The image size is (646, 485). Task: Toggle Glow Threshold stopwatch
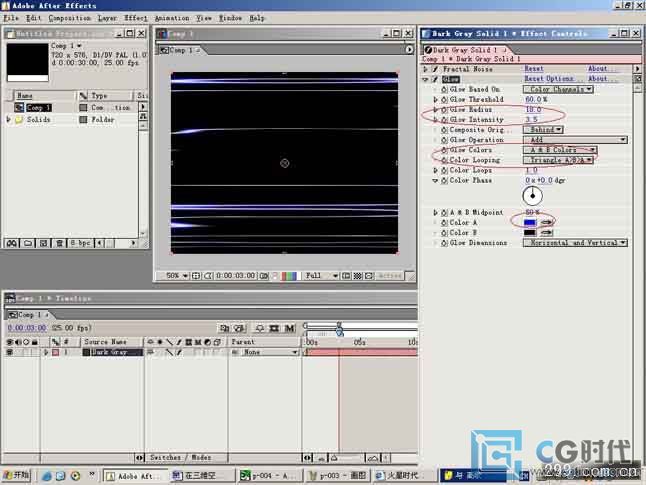click(x=445, y=99)
